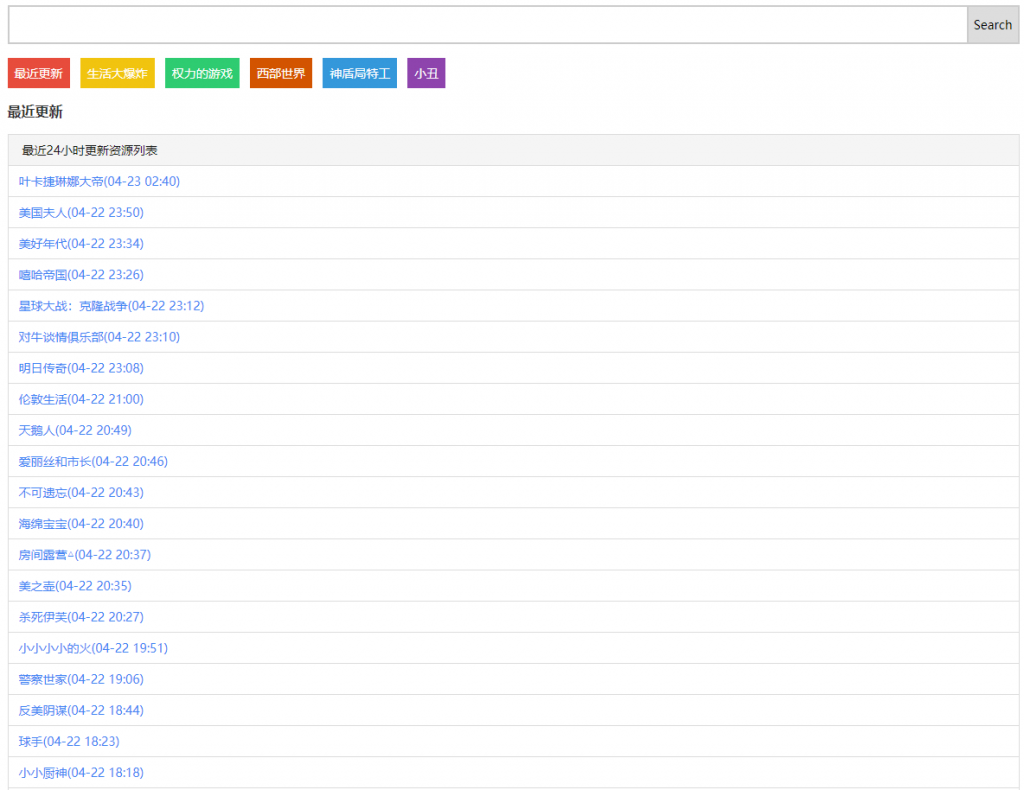Select the red 最近更新 tag
The height and width of the screenshot is (790, 1024).
point(38,73)
